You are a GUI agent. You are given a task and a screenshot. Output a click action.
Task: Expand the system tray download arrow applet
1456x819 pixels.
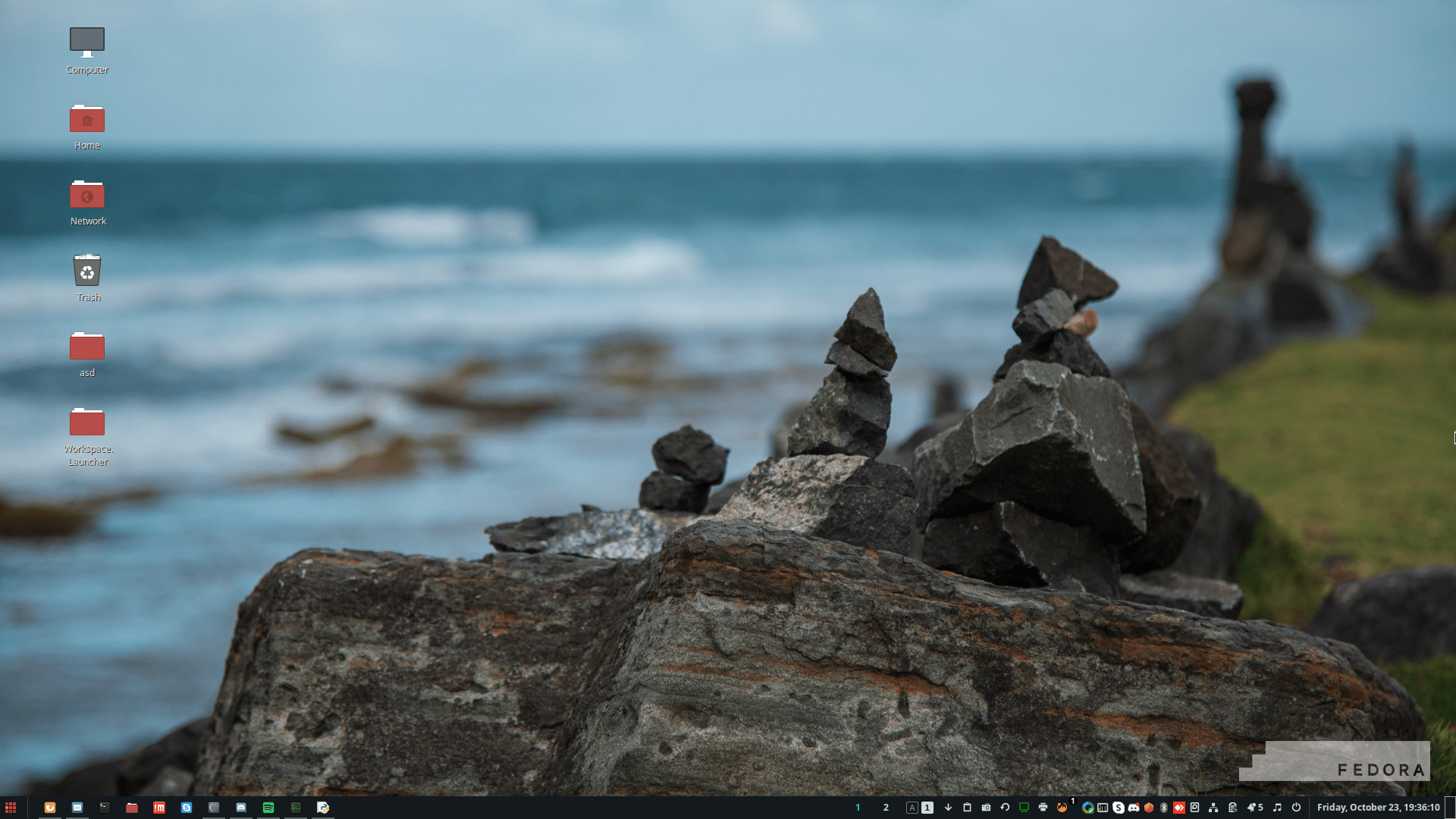pos(947,808)
